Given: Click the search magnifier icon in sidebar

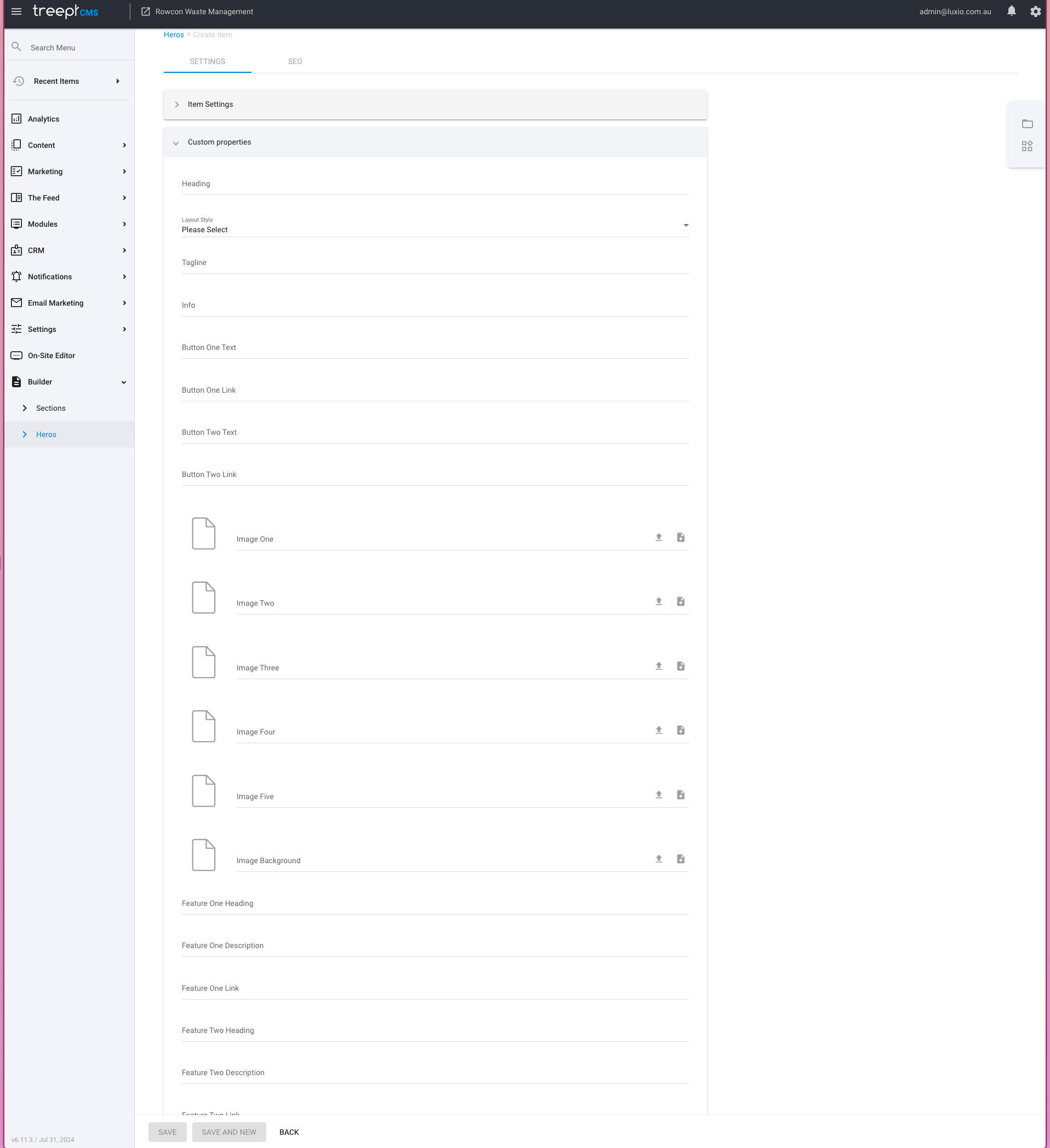Looking at the screenshot, I should pos(16,47).
